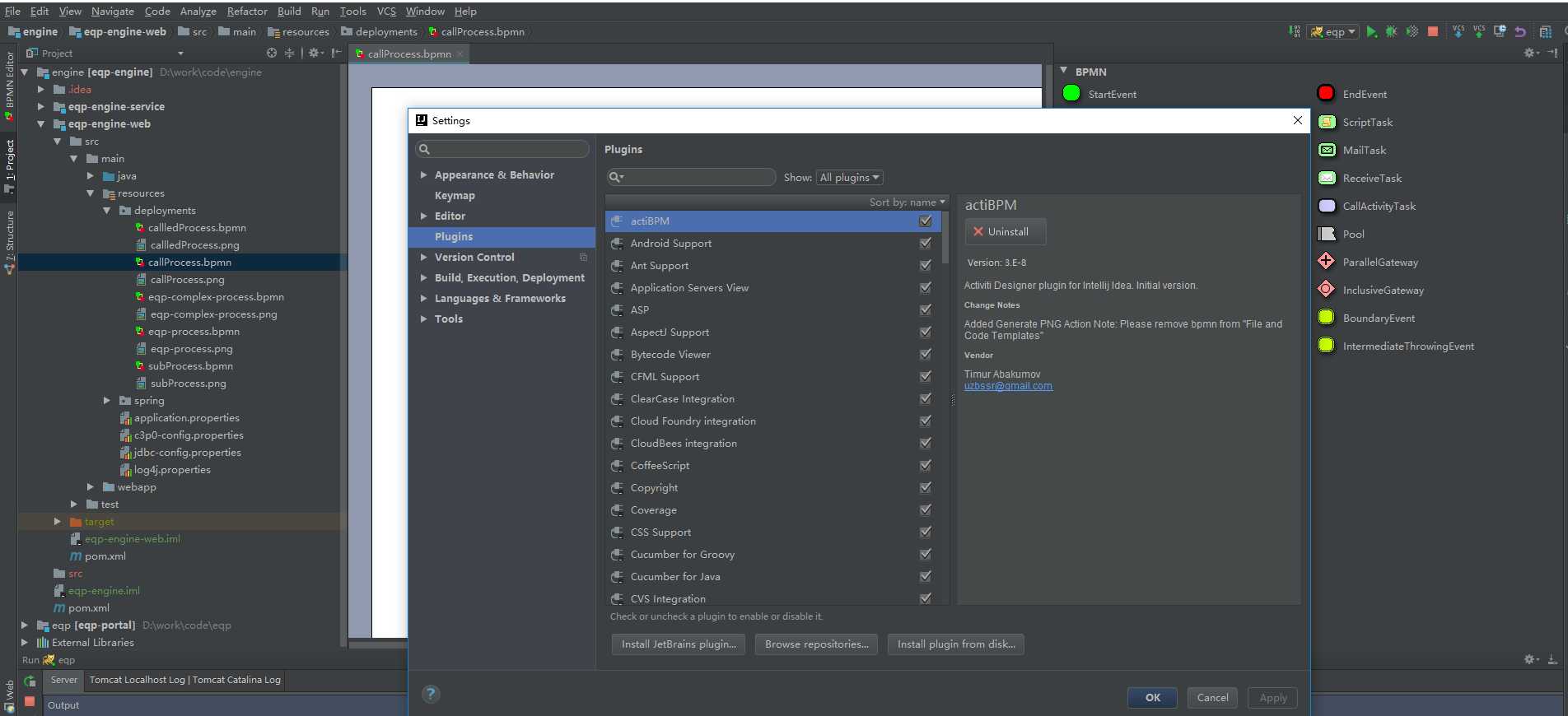Disable the Android Support plugin checkbox
The image size is (1568, 716).
[x=926, y=243]
